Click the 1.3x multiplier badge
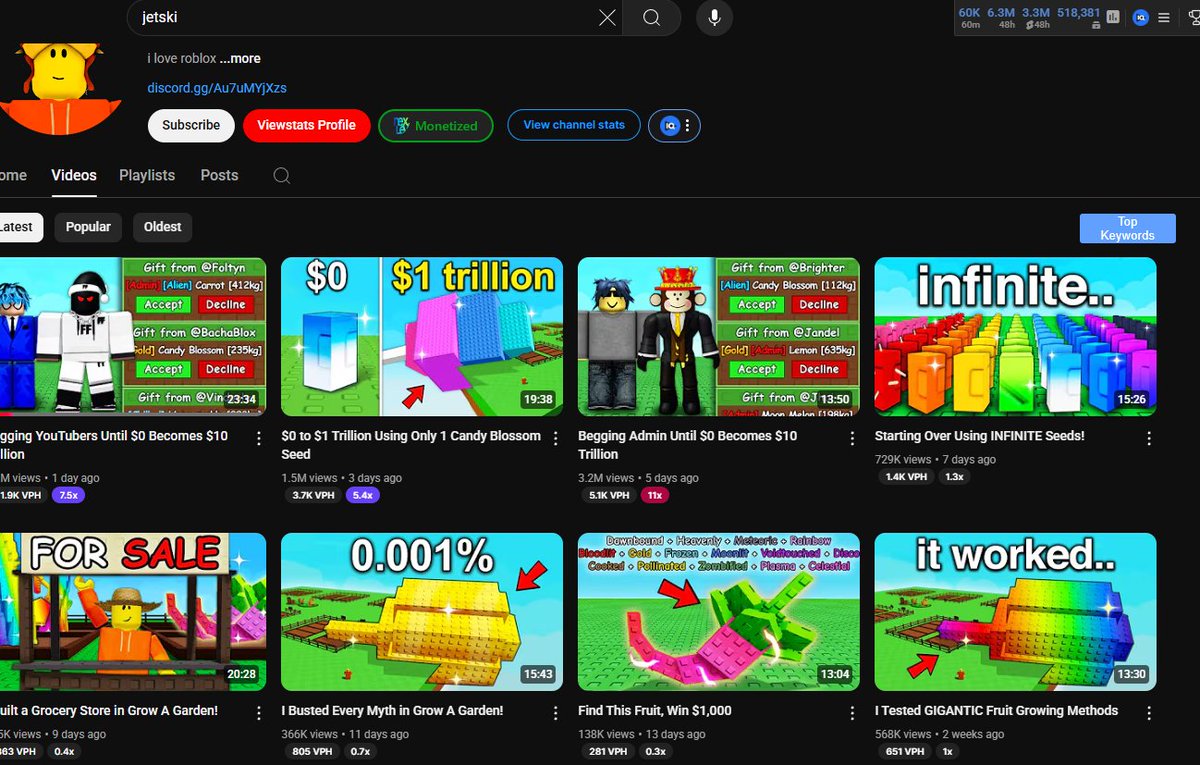 (954, 477)
